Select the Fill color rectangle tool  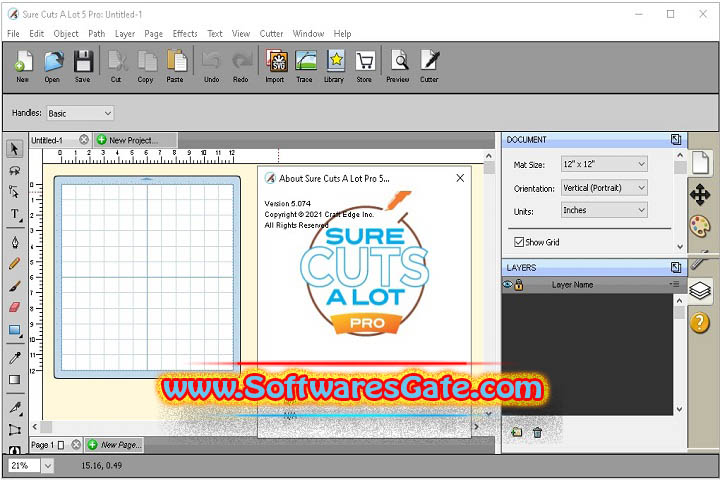tap(15, 379)
